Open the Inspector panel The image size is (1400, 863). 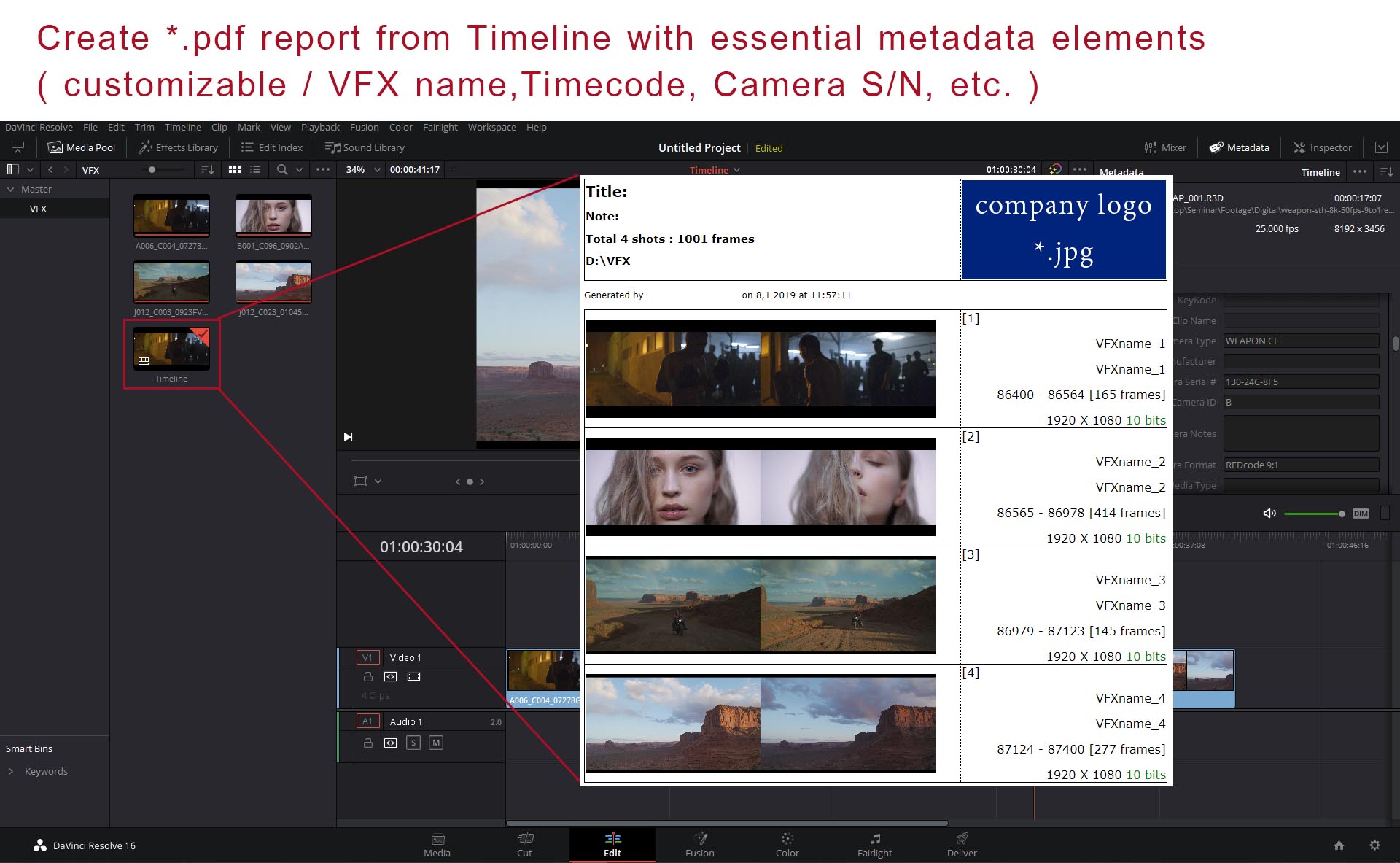pos(1323,147)
